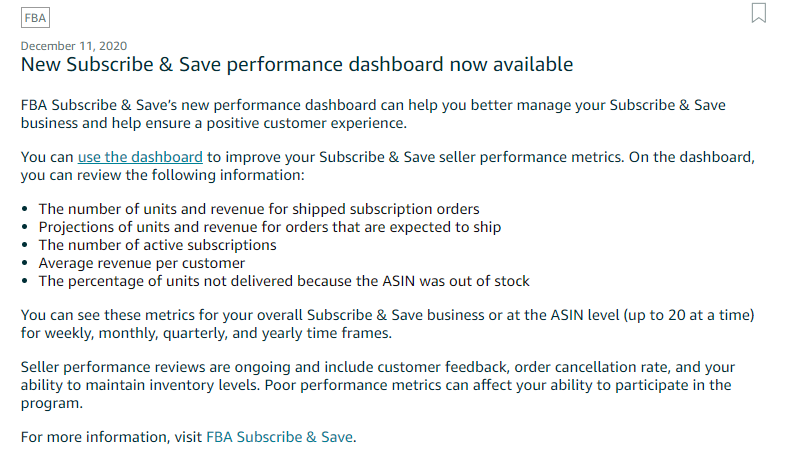Click the "weekly, monthly, quarterly, and yearly" line
This screenshot has width=812, height=456.
(x=206, y=333)
